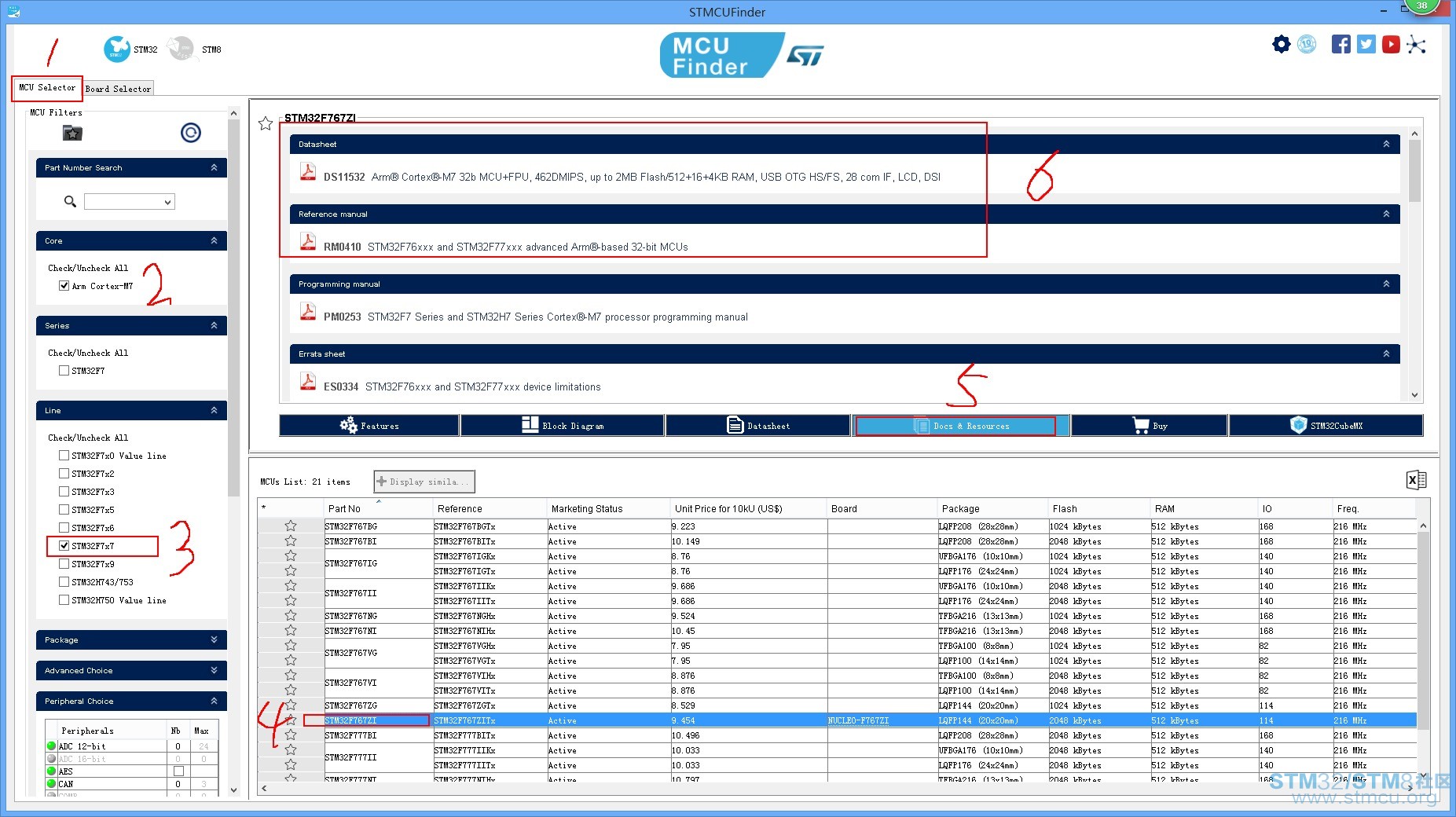Image resolution: width=1456 pixels, height=817 pixels.
Task: Open the ST Twitter page icon
Action: [1366, 44]
